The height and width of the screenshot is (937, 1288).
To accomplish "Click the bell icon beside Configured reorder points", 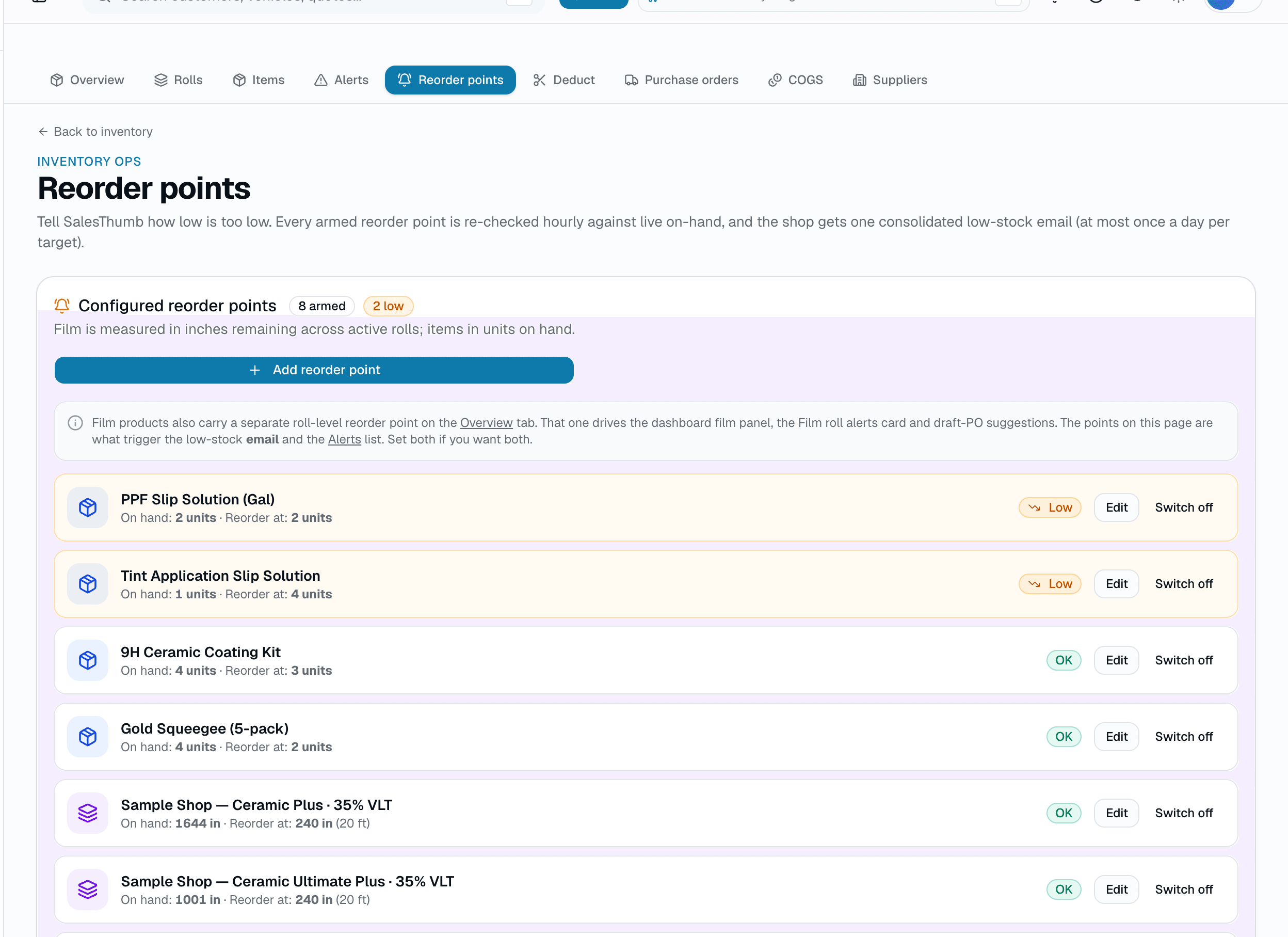I will pyautogui.click(x=62, y=306).
